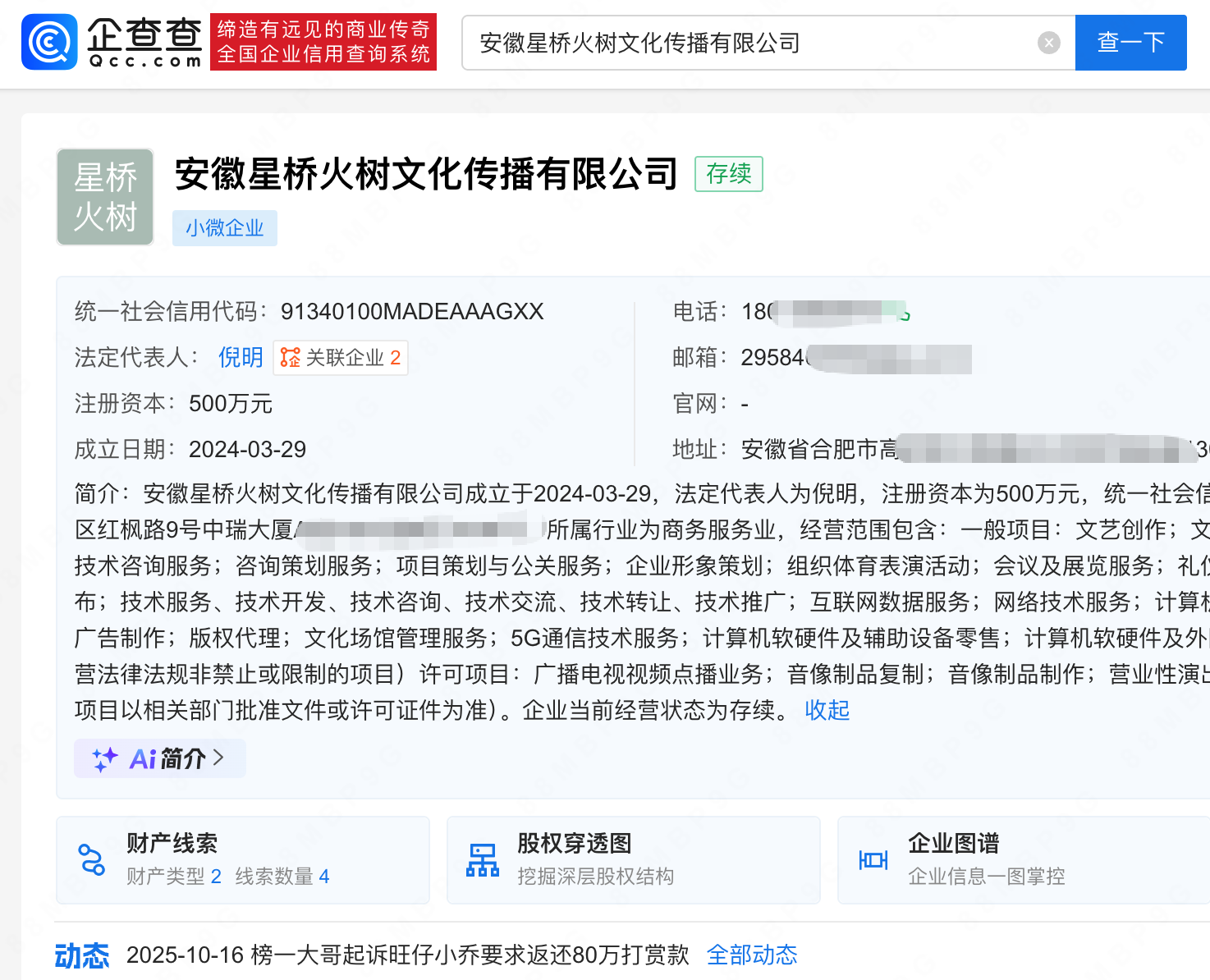Open the 财产线索 card title
This screenshot has width=1210, height=980.
[x=172, y=843]
